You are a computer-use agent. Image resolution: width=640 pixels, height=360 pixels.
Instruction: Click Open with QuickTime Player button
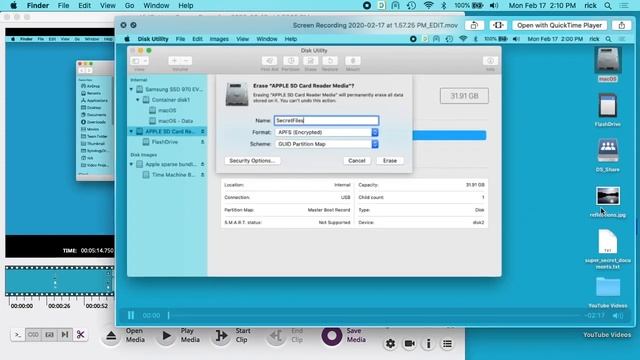559,25
